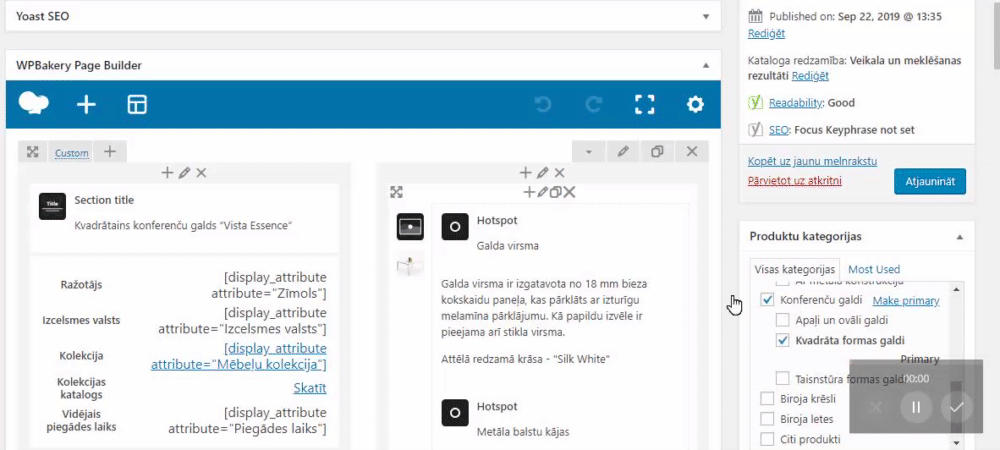Click the Atjaunināt update button
Screen dimensions: 1000x450
tap(930, 182)
